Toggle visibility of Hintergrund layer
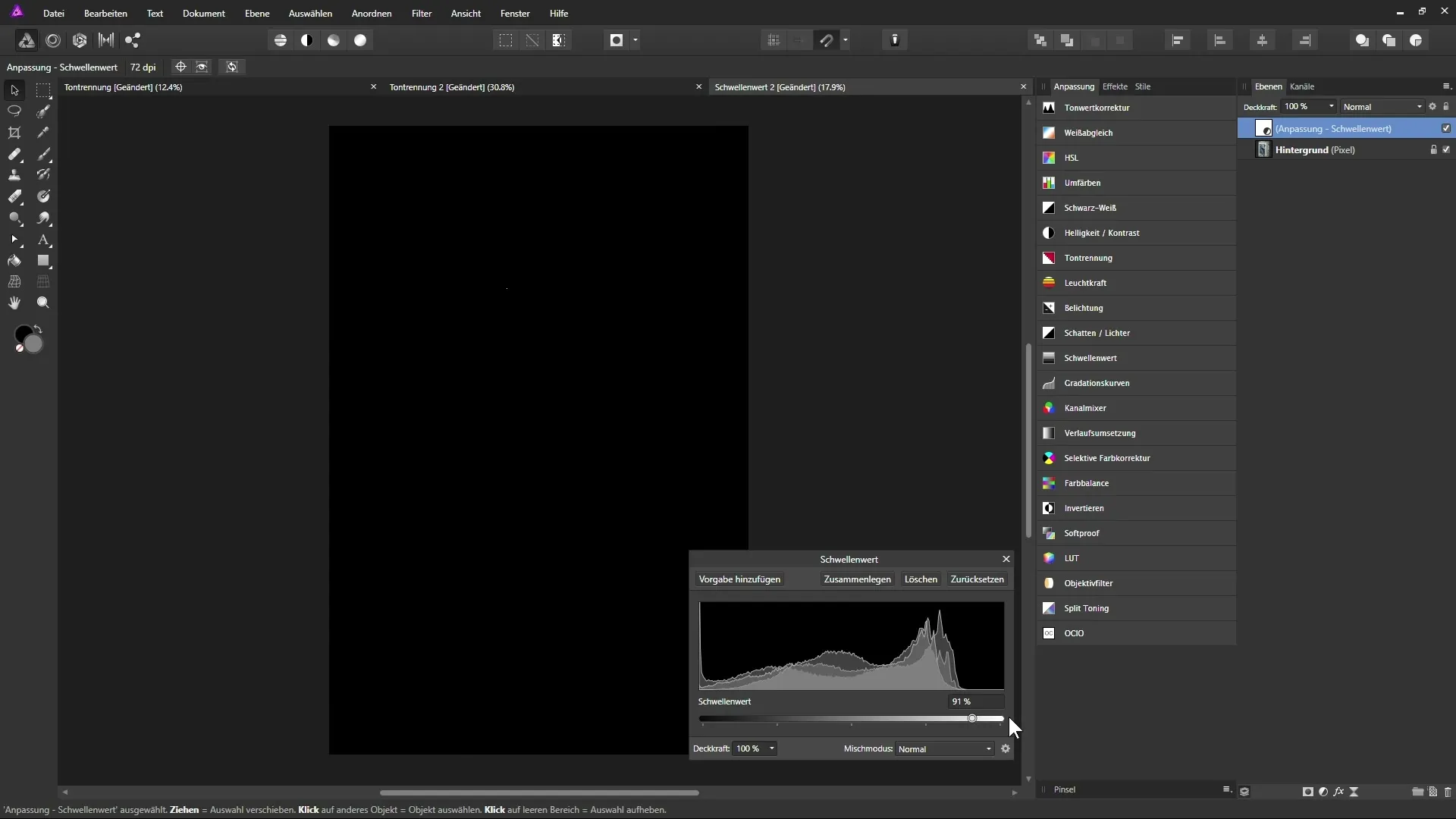This screenshot has height=819, width=1456. pos(1446,149)
